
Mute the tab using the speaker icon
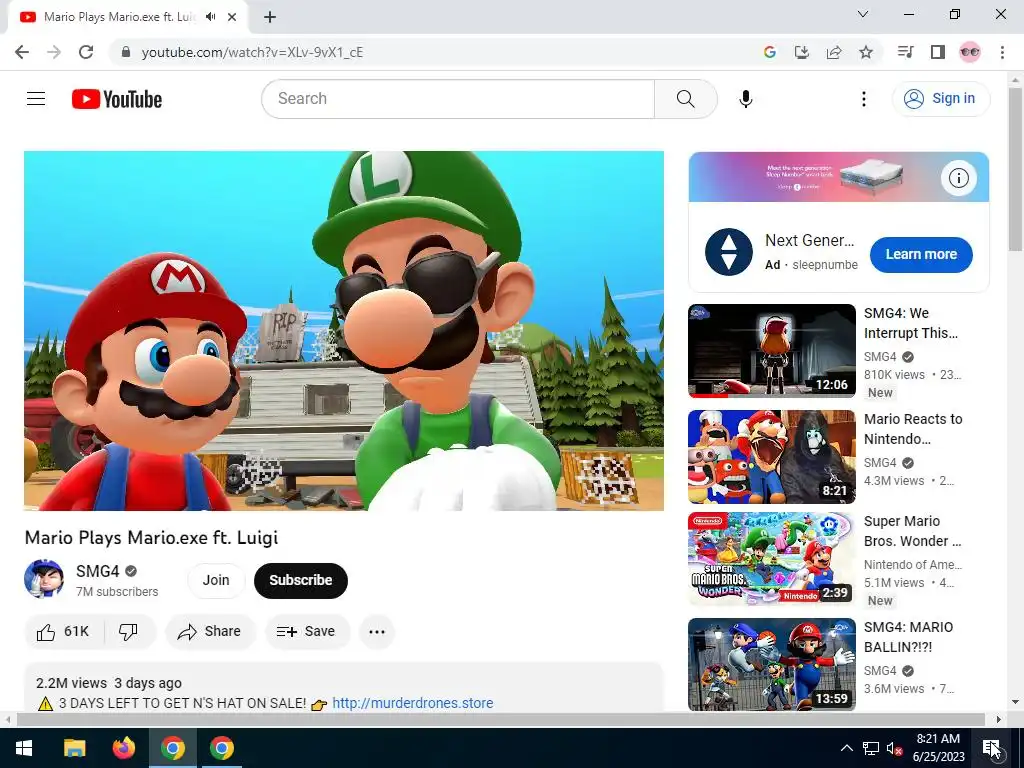[x=210, y=17]
